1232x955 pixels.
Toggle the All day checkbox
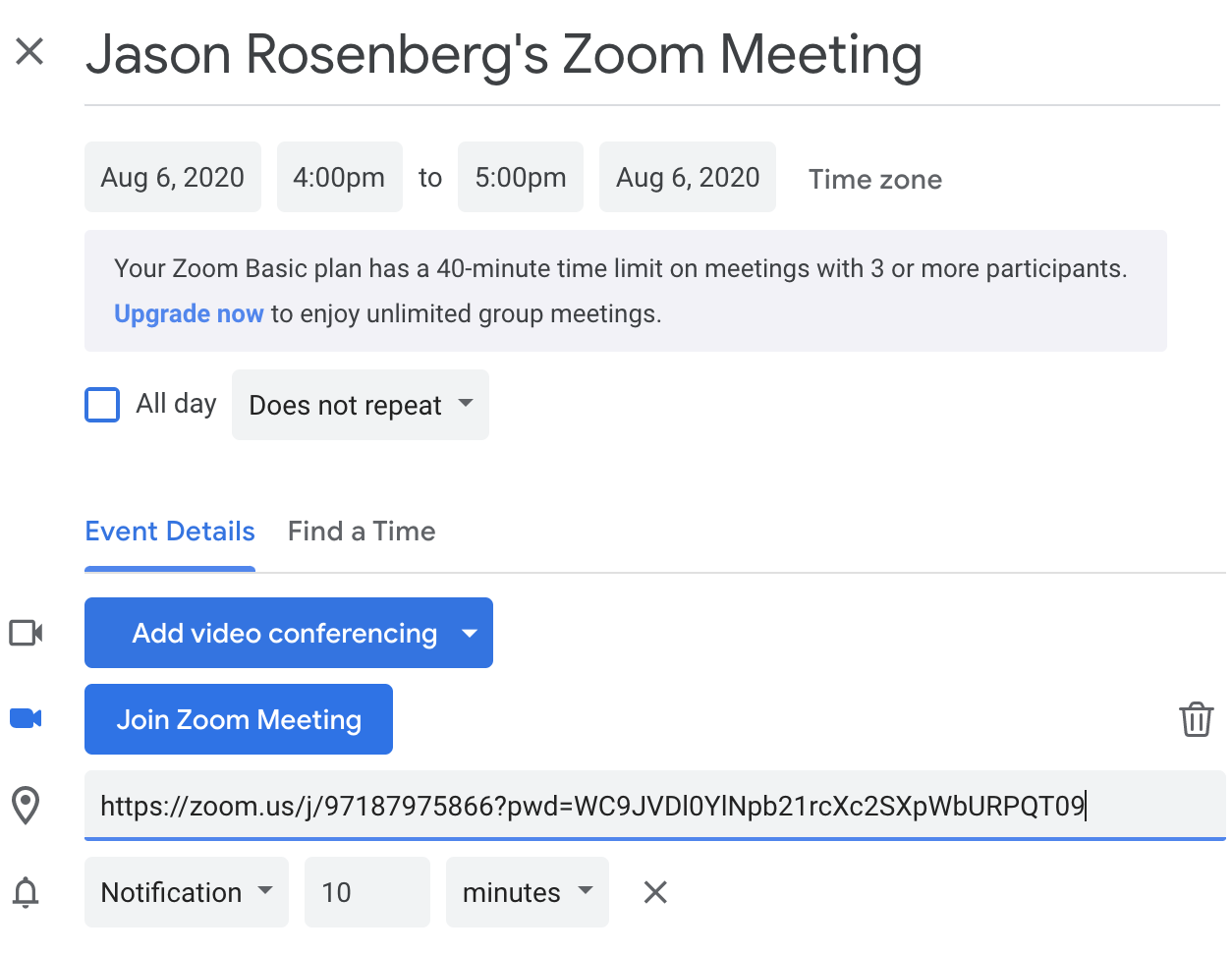coord(102,405)
